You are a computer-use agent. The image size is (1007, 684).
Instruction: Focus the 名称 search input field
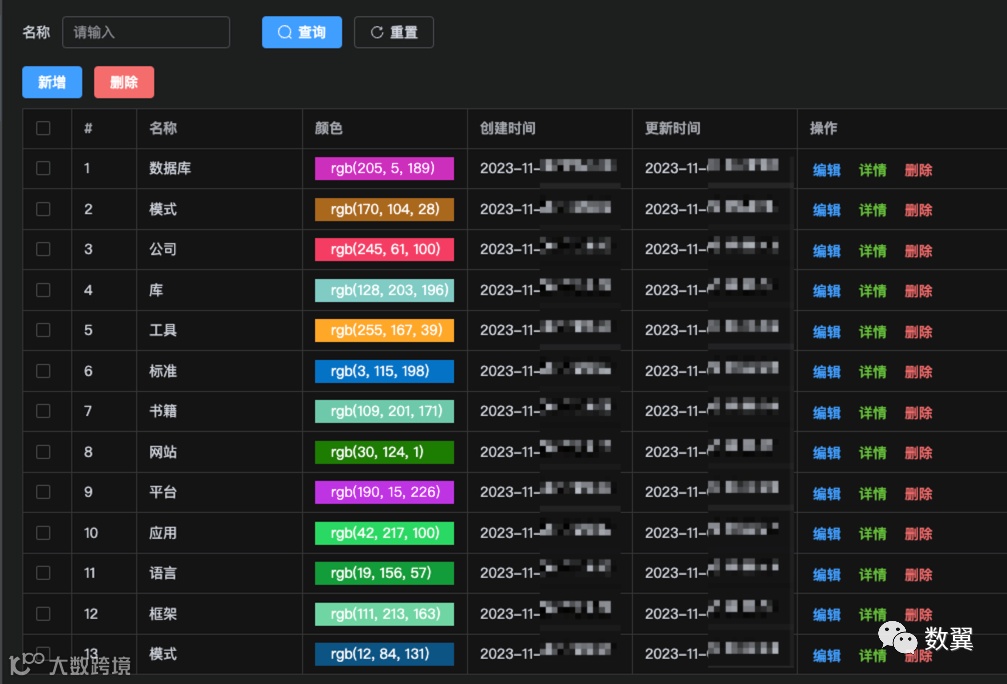[146, 32]
